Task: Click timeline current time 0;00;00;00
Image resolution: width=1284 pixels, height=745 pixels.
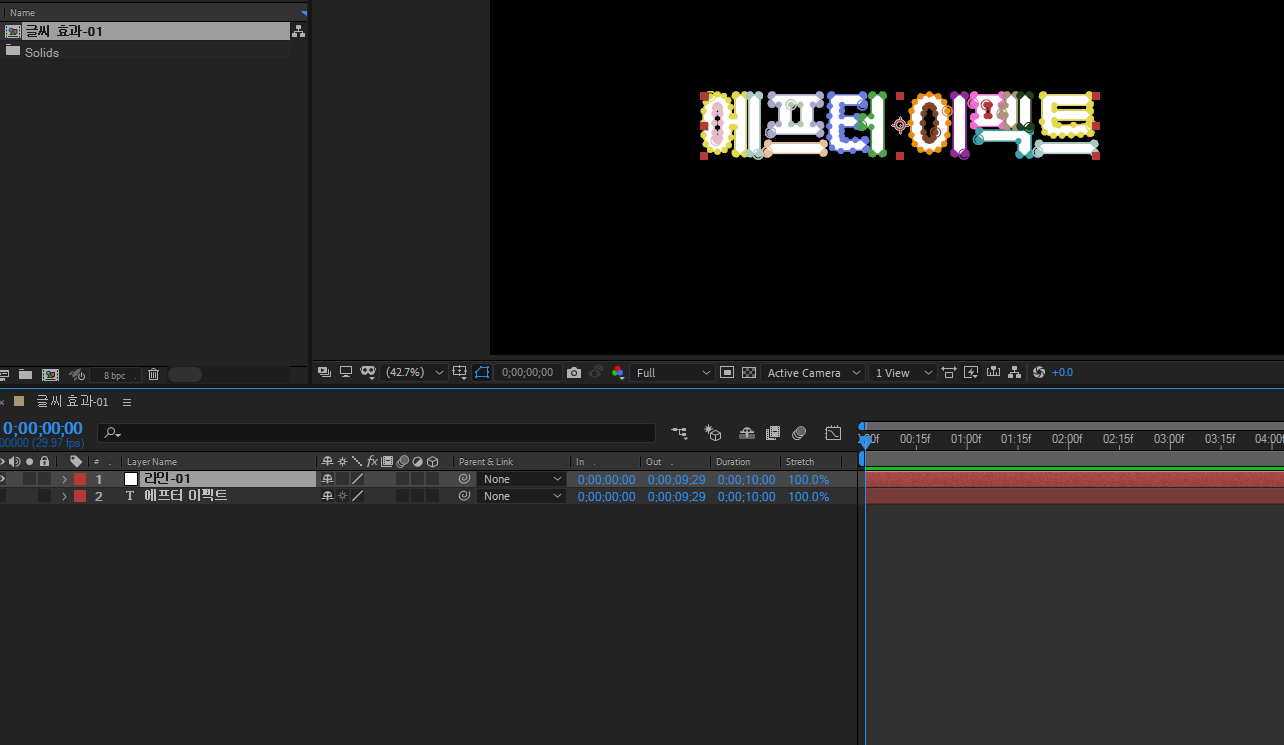Action: [42, 429]
